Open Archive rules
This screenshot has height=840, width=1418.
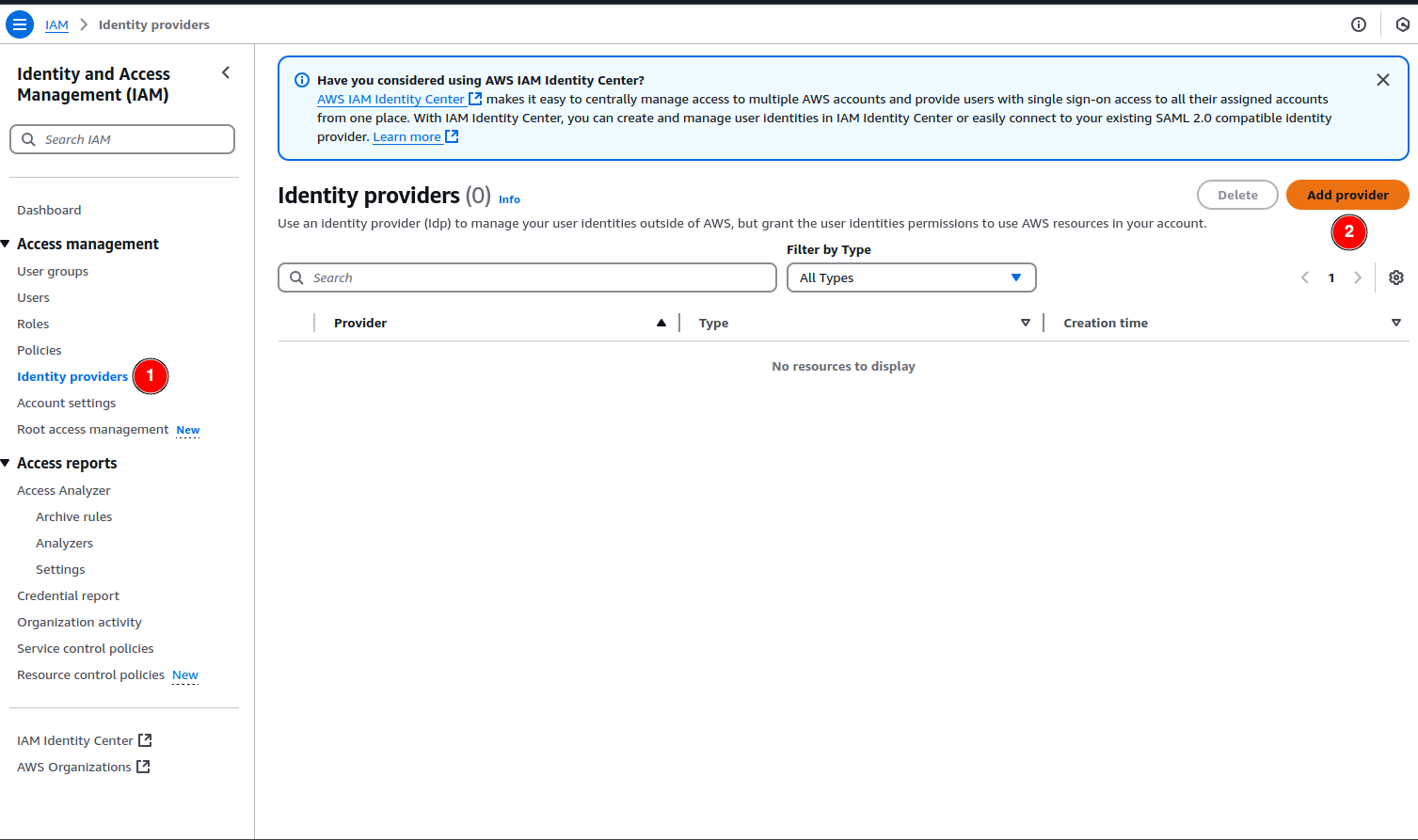pos(73,516)
